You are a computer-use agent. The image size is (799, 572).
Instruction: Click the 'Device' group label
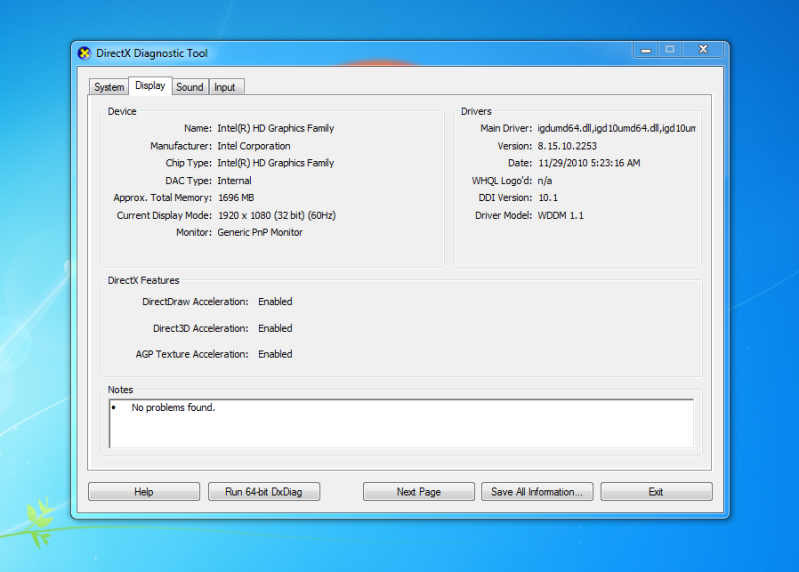point(122,112)
